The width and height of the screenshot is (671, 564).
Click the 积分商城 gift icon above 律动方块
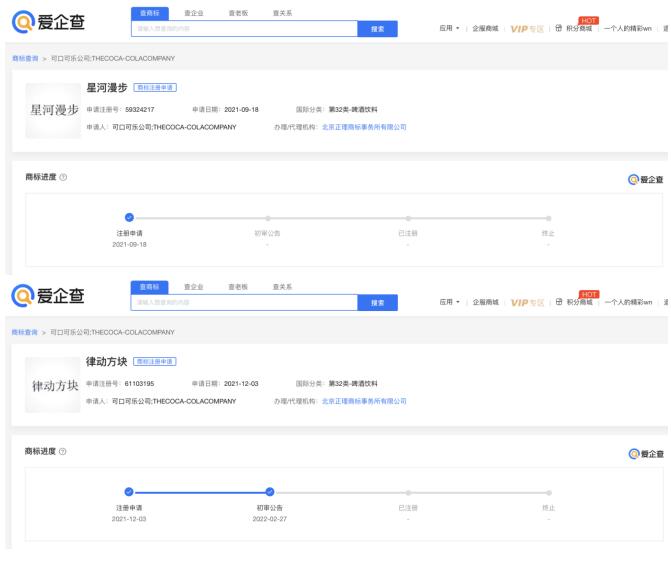click(559, 302)
